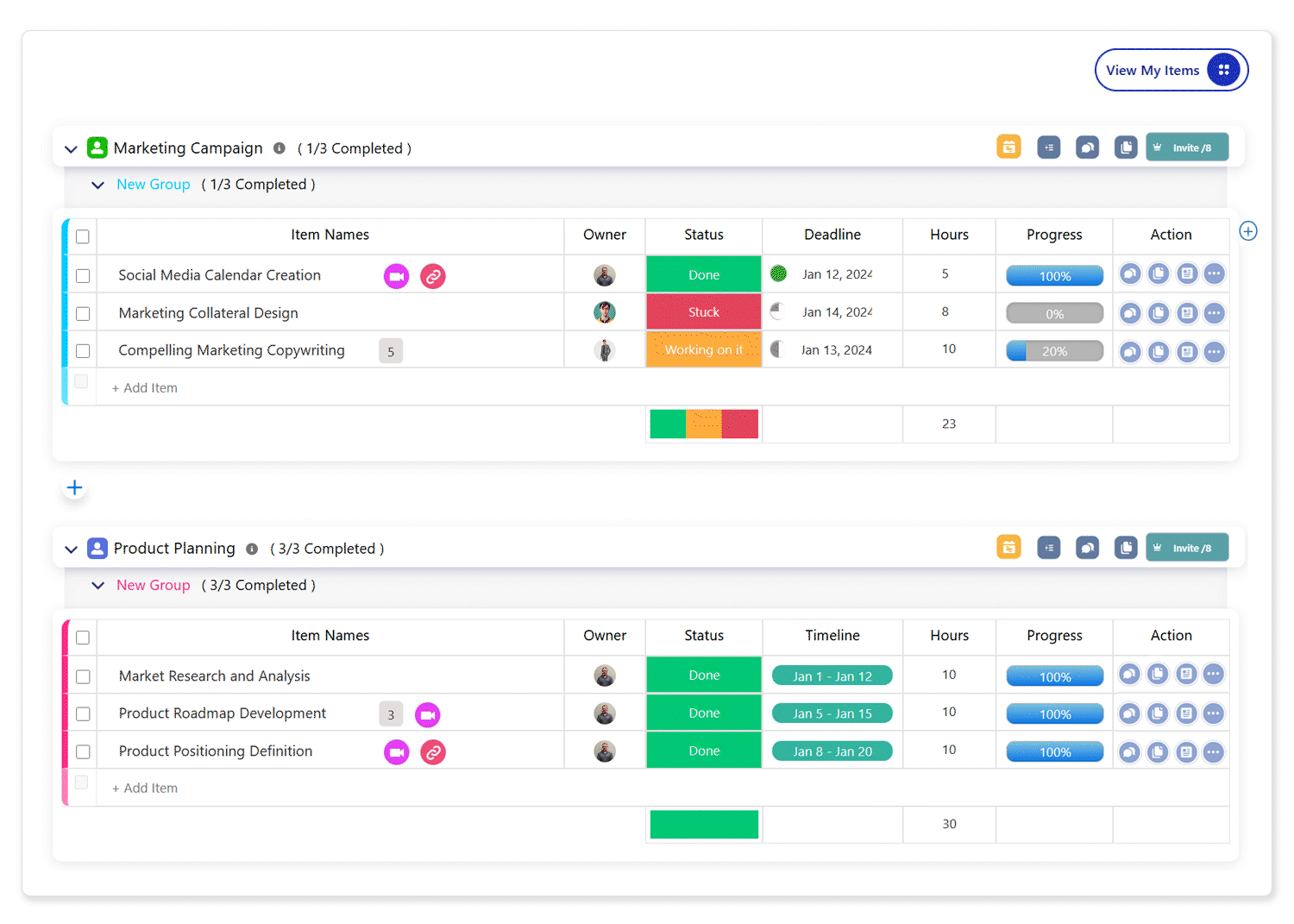
Task: Collapse the Product Planning board section
Action: coord(71,550)
